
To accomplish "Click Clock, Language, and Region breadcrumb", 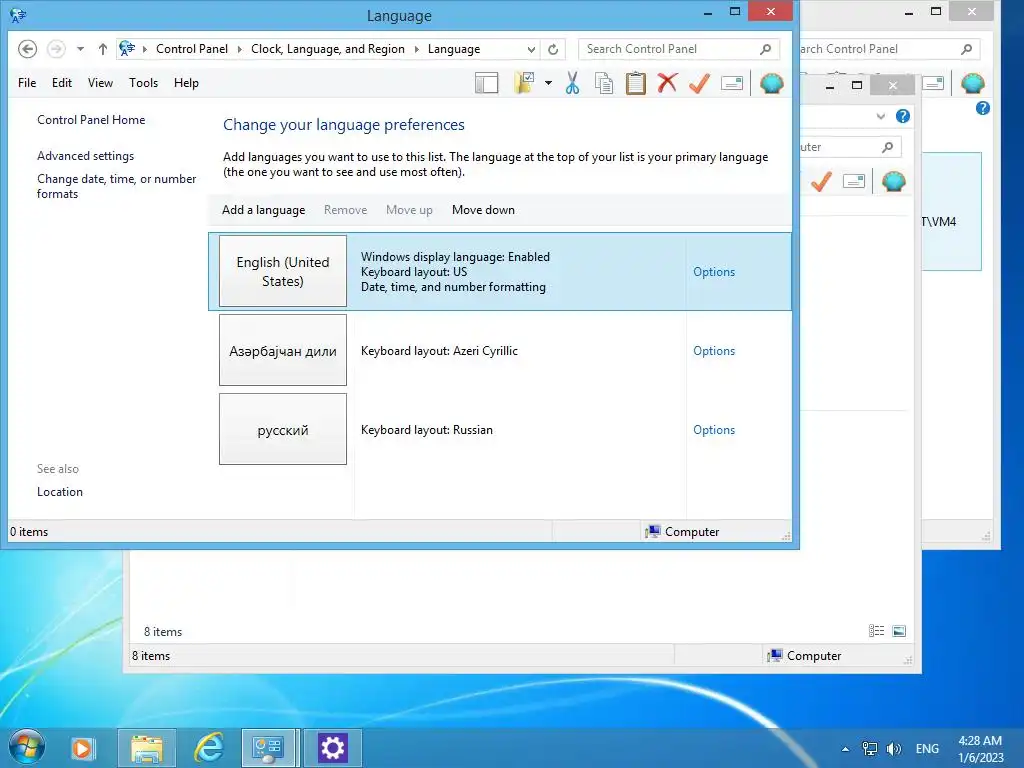I will coord(328,49).
